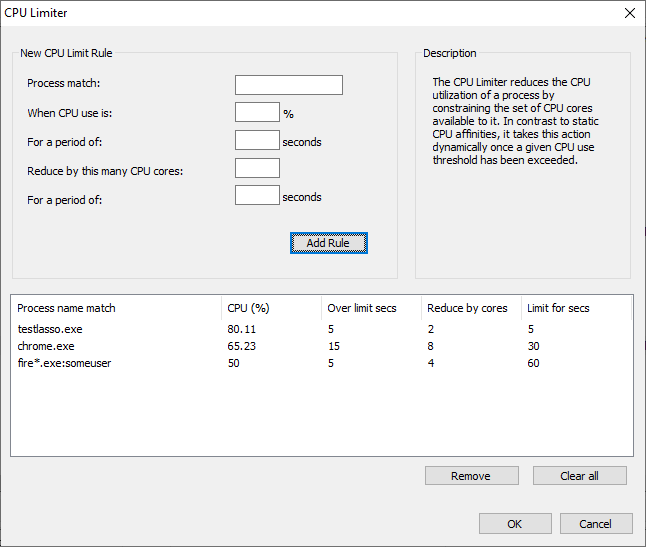The width and height of the screenshot is (646, 547).
Task: Select the Reduce by CPU cores field
Action: 256,168
